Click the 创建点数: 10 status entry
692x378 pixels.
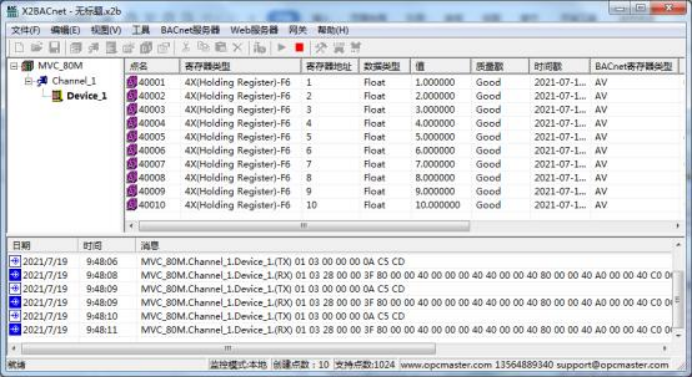[301, 364]
